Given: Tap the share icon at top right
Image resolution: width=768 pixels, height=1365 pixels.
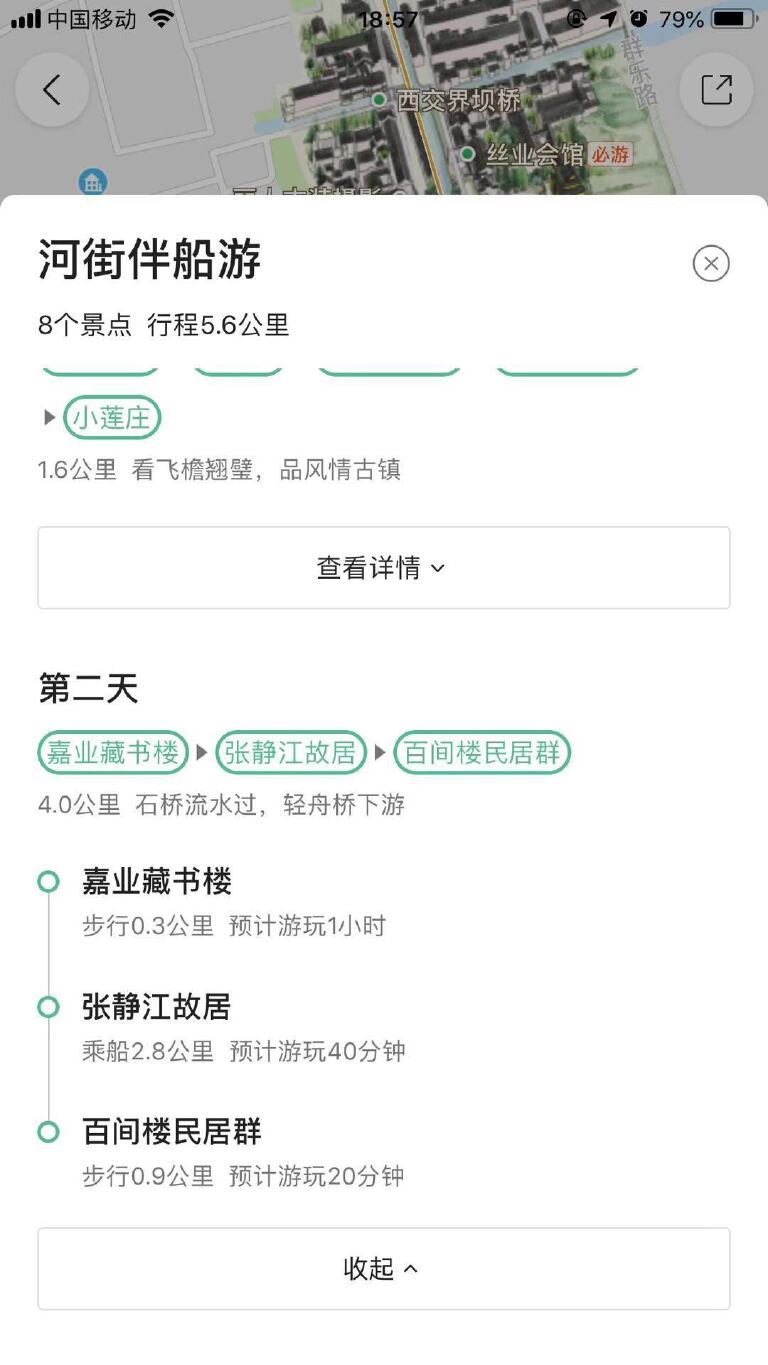Looking at the screenshot, I should click(716, 90).
